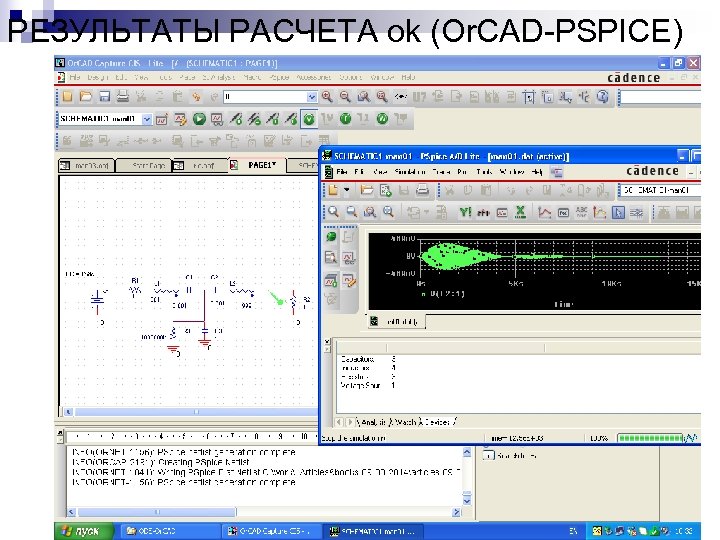Open SCHEMATIC1 simulation profile dropdown

[x=146, y=119]
